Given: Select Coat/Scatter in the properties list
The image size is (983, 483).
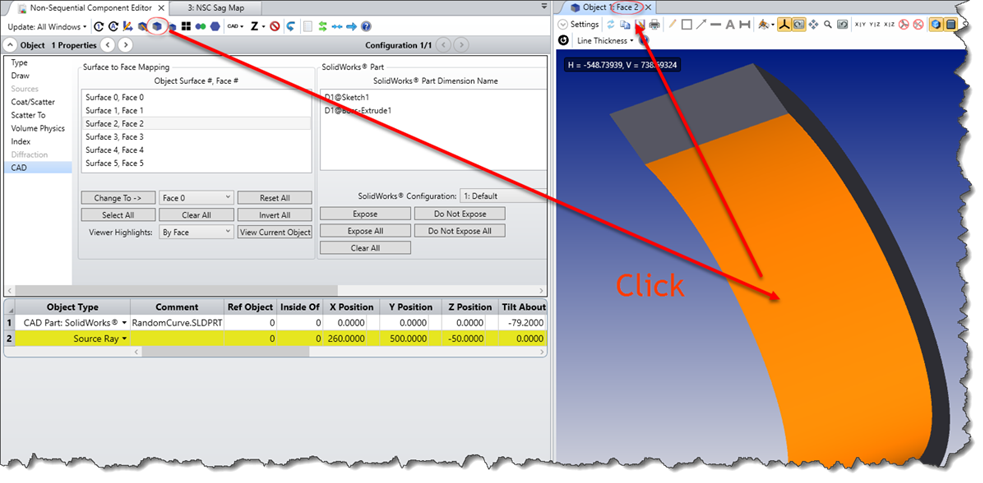Looking at the screenshot, I should 33,102.
